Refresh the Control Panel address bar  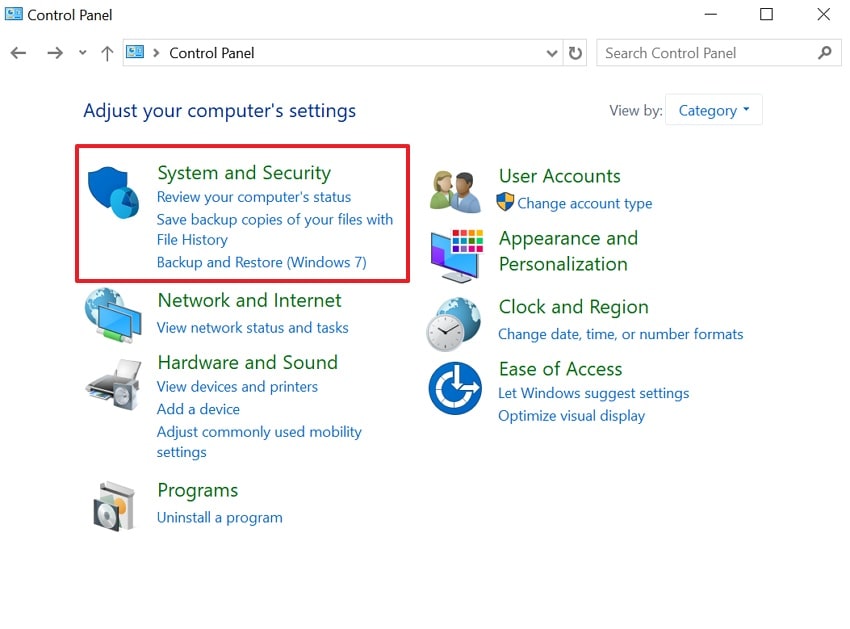[575, 53]
